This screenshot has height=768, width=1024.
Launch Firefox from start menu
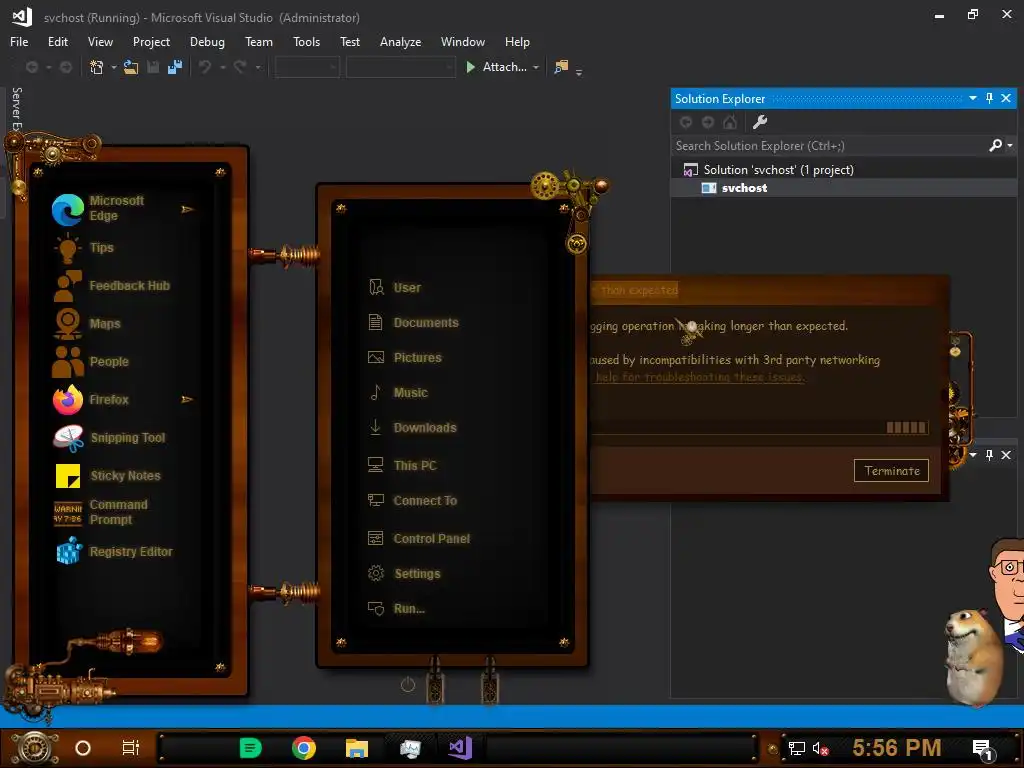coord(90,399)
